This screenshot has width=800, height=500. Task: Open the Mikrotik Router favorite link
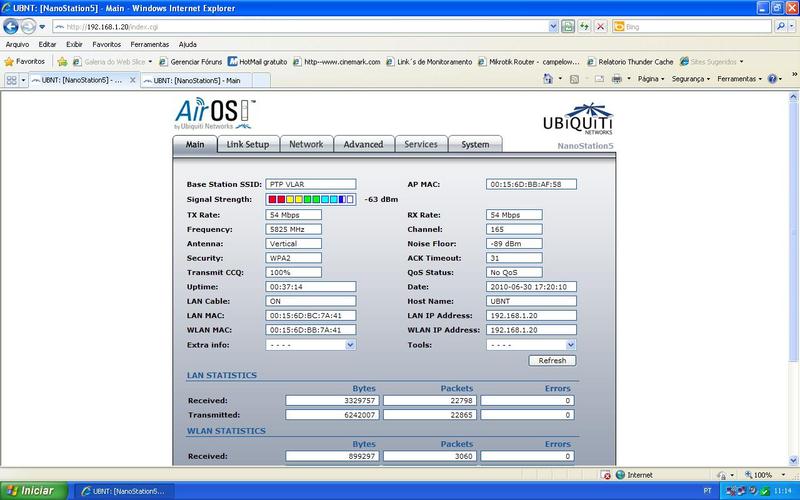tap(529, 62)
